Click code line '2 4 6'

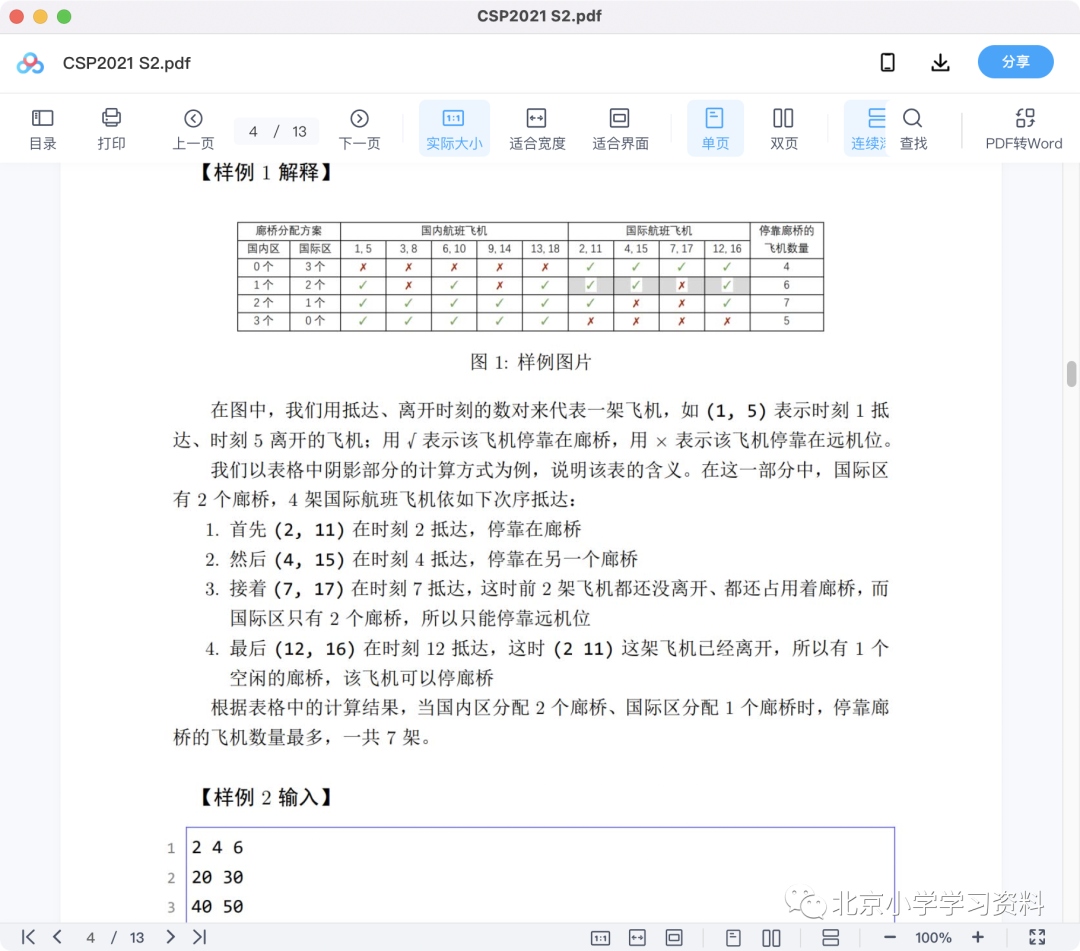click(x=217, y=847)
